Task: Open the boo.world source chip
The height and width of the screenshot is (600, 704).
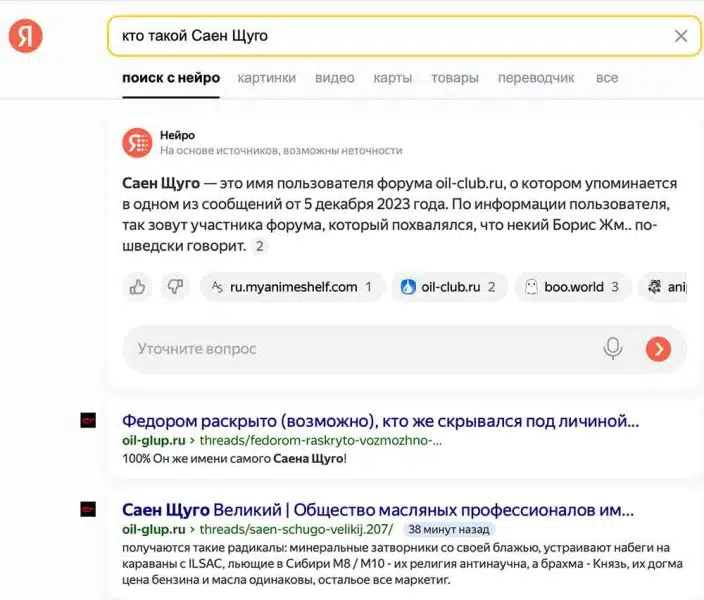Action: [573, 287]
